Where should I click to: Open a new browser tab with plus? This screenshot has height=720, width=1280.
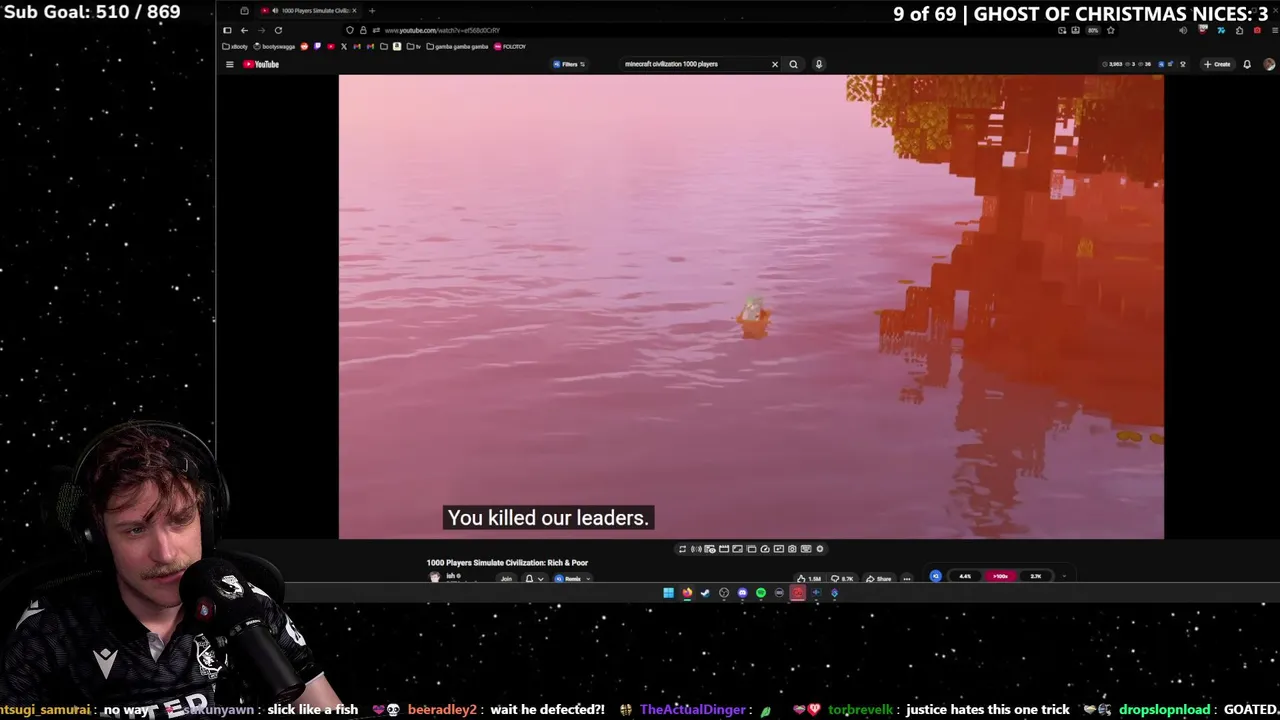372,10
